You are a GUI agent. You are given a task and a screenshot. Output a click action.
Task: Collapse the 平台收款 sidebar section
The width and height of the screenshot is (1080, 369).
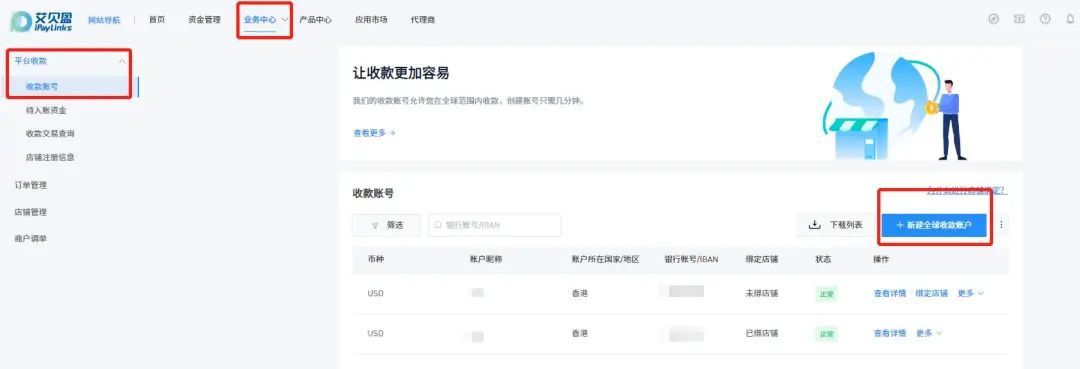click(x=122, y=61)
